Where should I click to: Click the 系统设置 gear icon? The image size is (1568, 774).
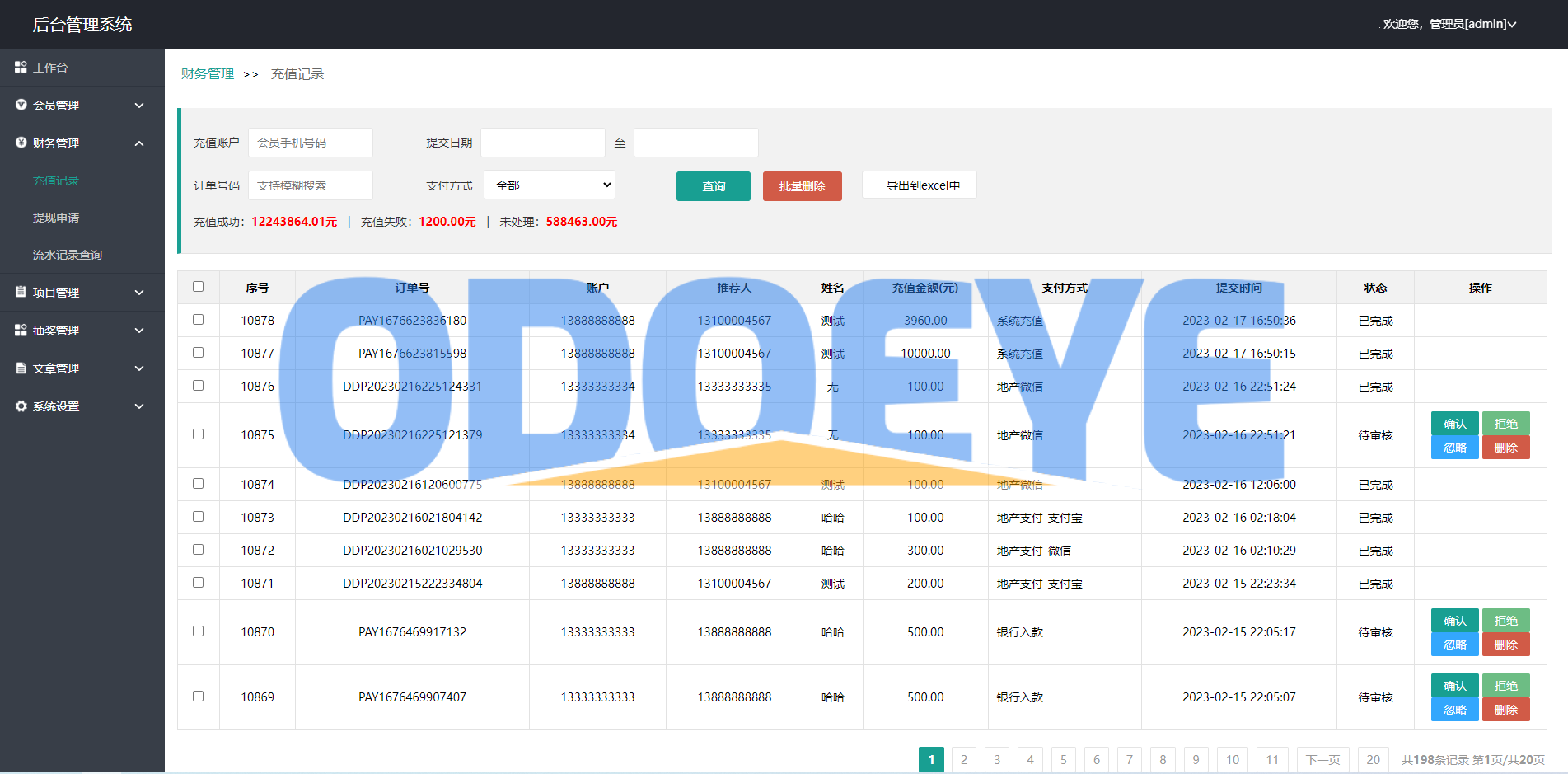(x=21, y=406)
